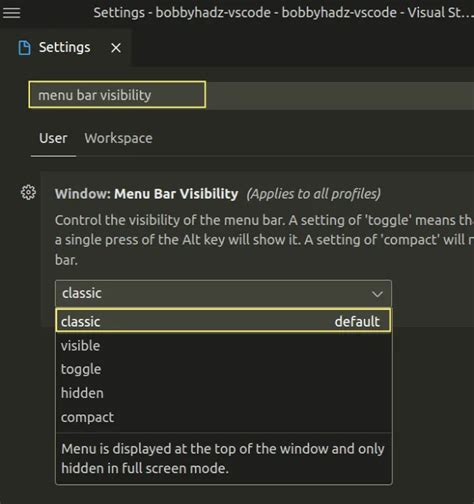
Task: Choose the visible option
Action: click(x=223, y=346)
